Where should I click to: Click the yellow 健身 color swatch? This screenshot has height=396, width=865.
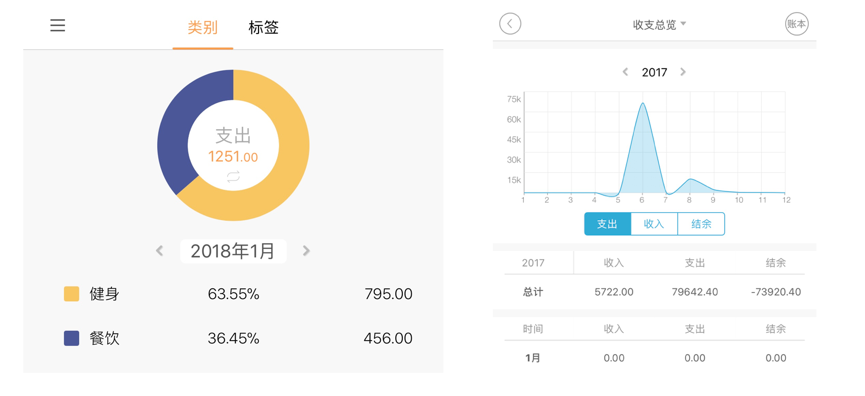[72, 294]
